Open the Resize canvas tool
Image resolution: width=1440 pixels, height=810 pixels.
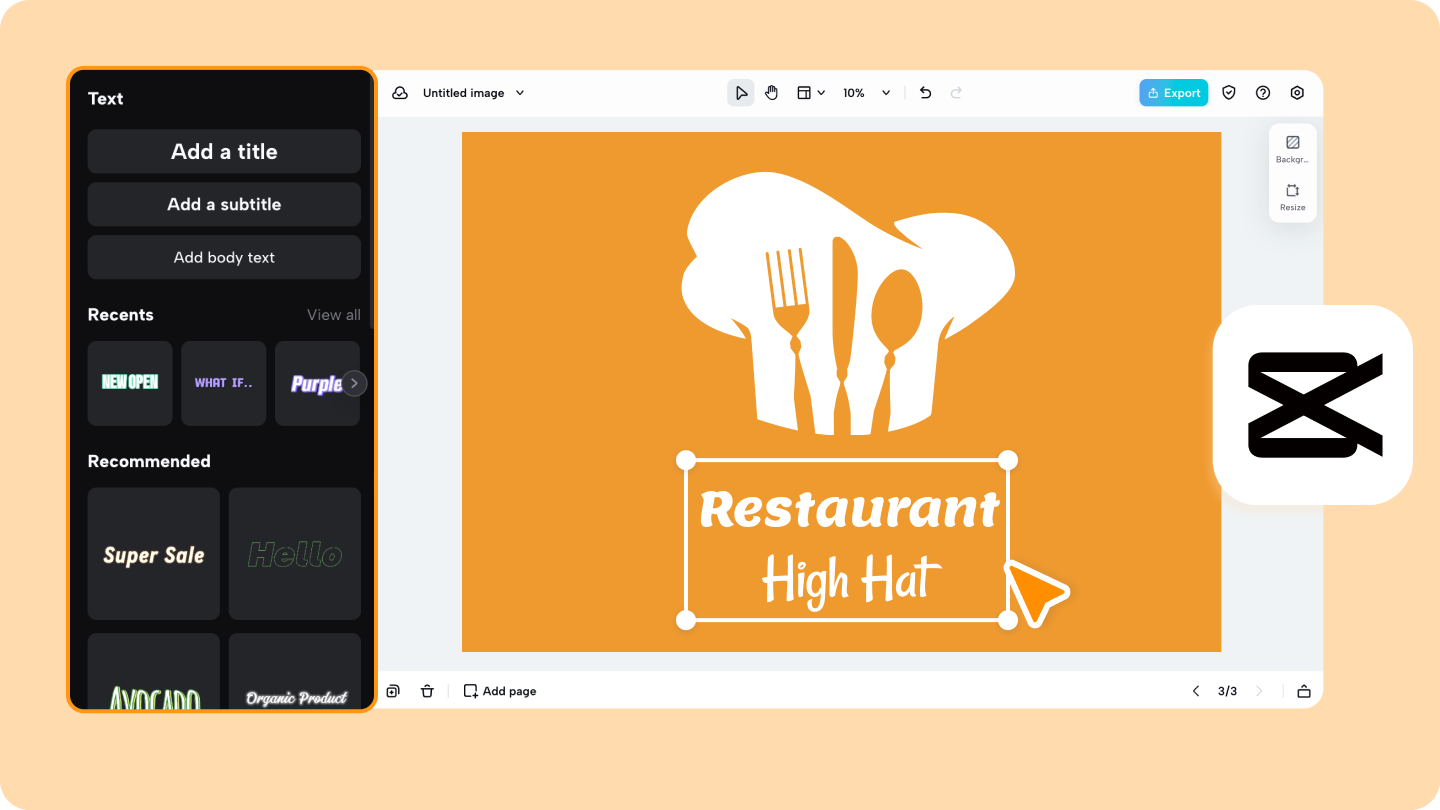1292,197
